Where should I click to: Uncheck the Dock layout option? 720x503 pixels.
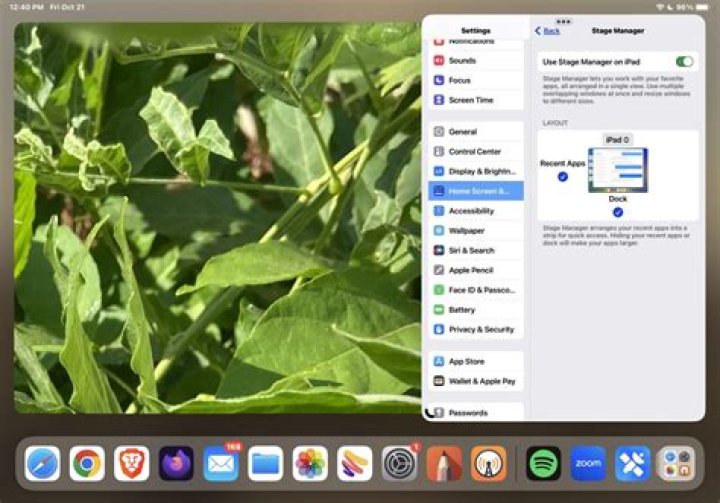click(618, 212)
